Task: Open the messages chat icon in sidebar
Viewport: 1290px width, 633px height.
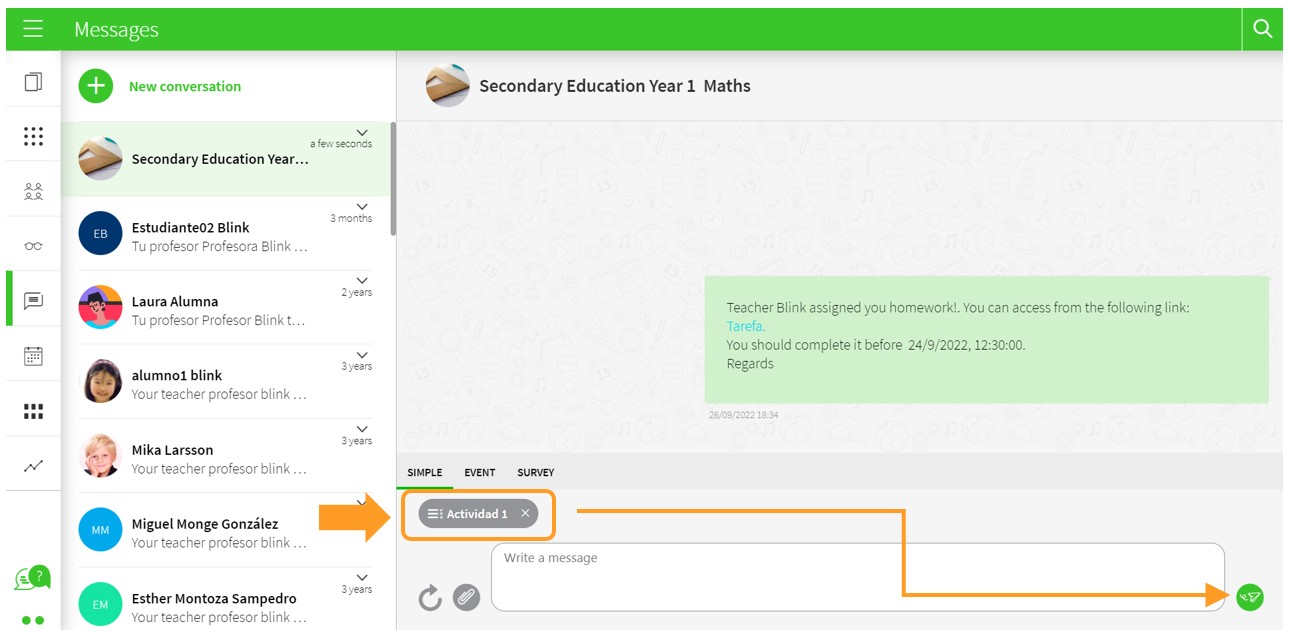Action: 33,300
